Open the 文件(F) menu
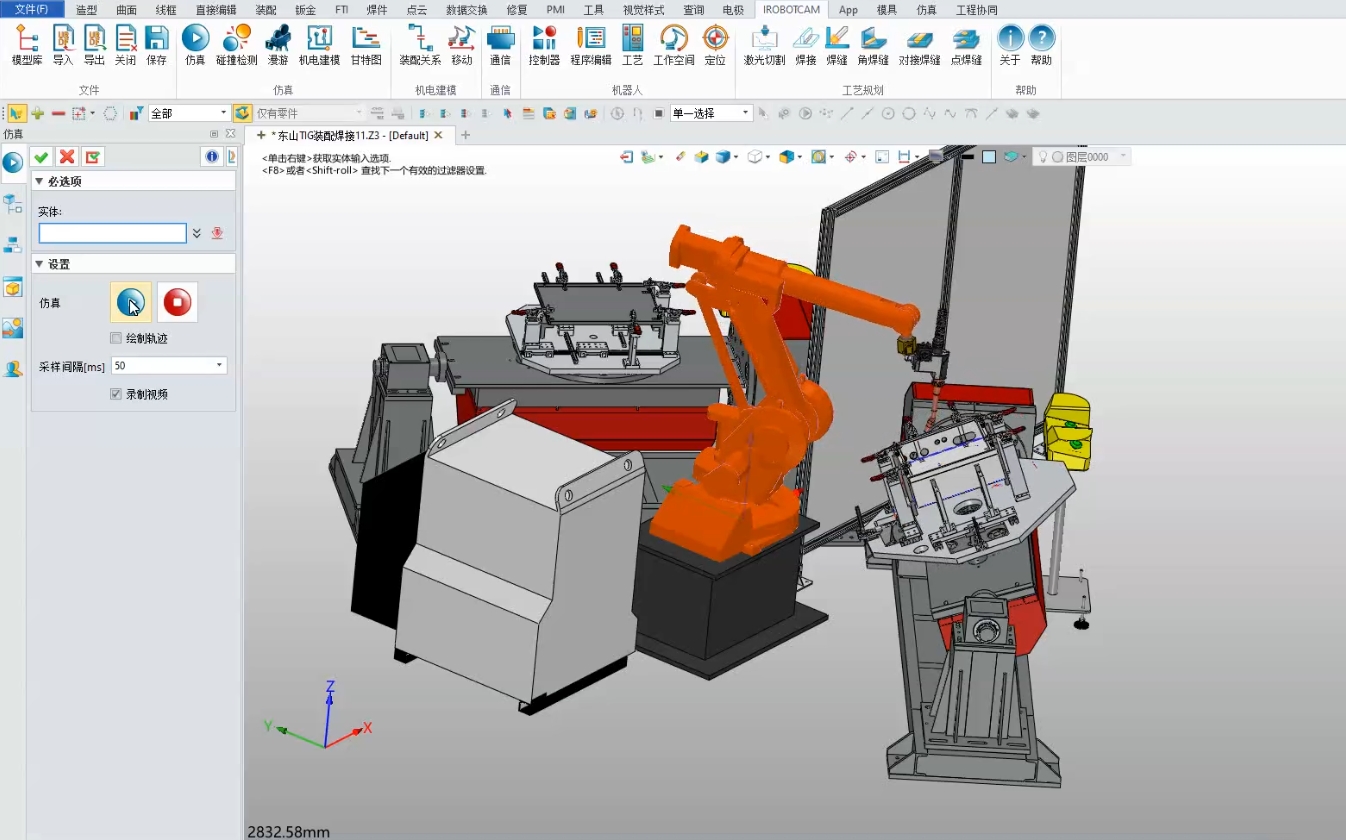 (x=31, y=9)
